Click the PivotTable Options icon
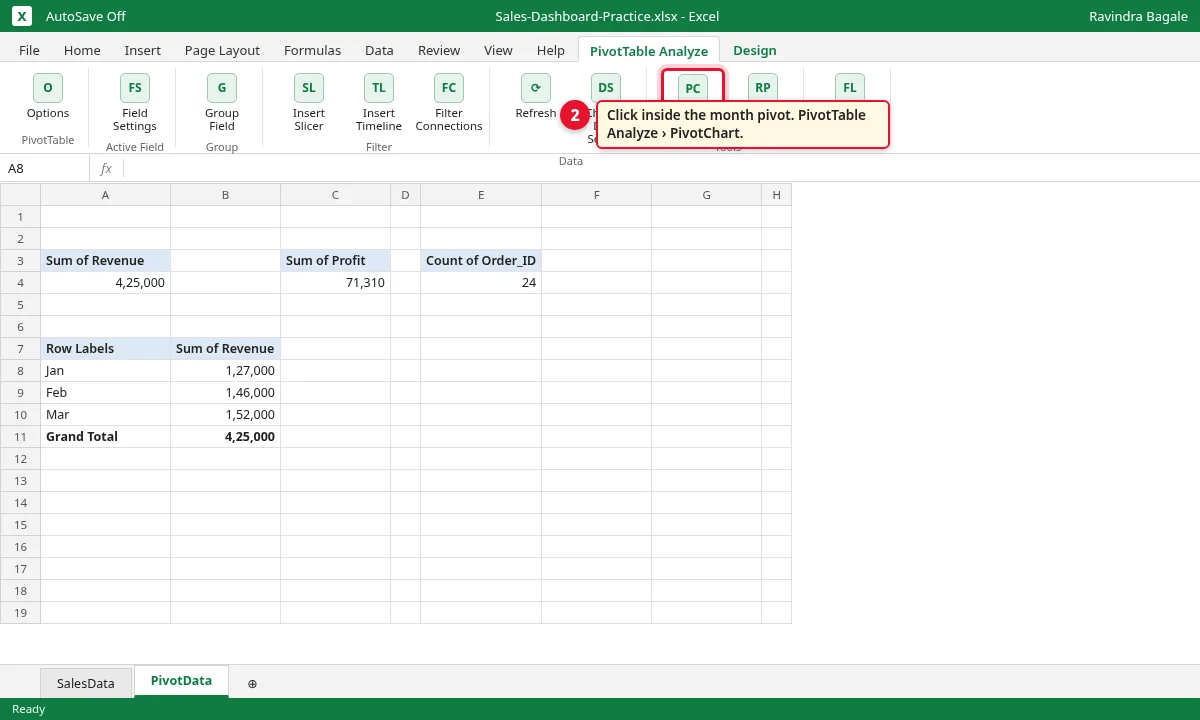This screenshot has width=1200, height=720. pyautogui.click(x=48, y=88)
